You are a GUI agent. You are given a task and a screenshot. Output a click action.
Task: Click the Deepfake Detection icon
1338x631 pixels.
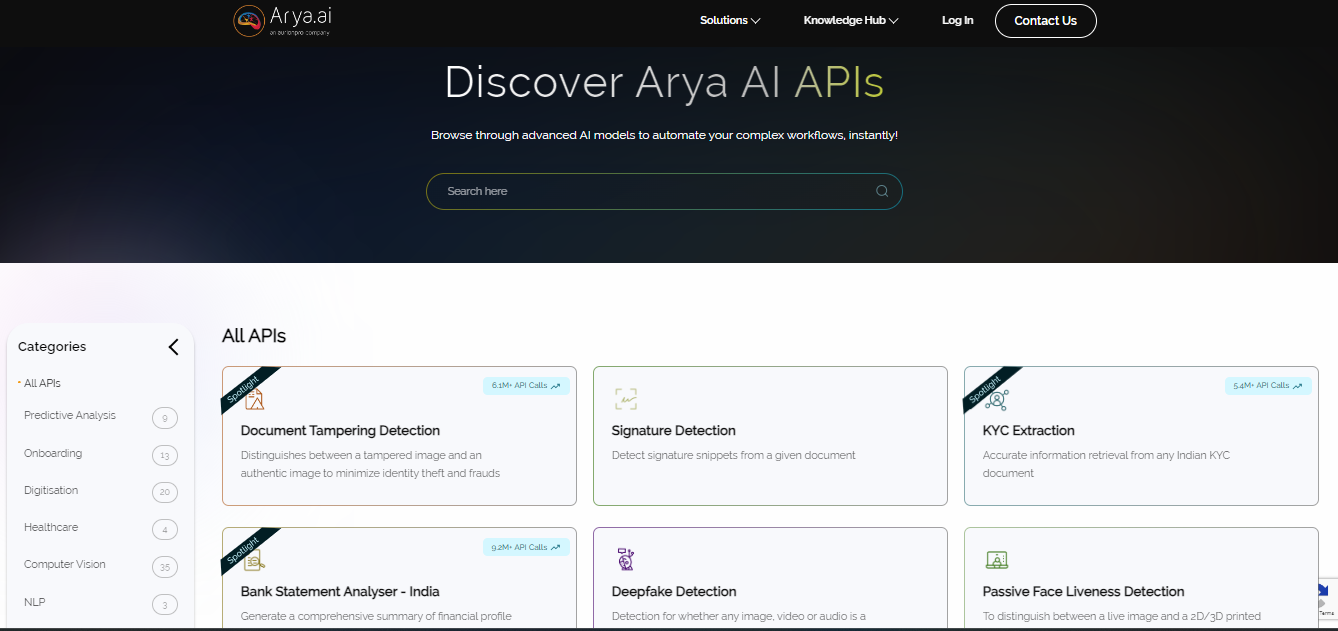click(626, 560)
